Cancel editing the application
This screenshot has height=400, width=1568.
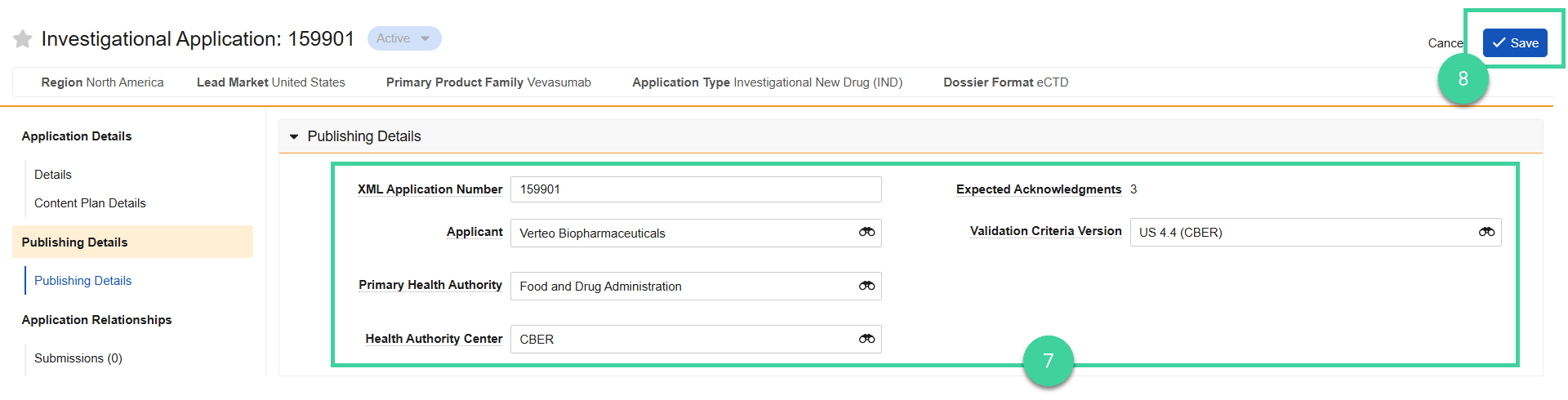pos(1445,43)
